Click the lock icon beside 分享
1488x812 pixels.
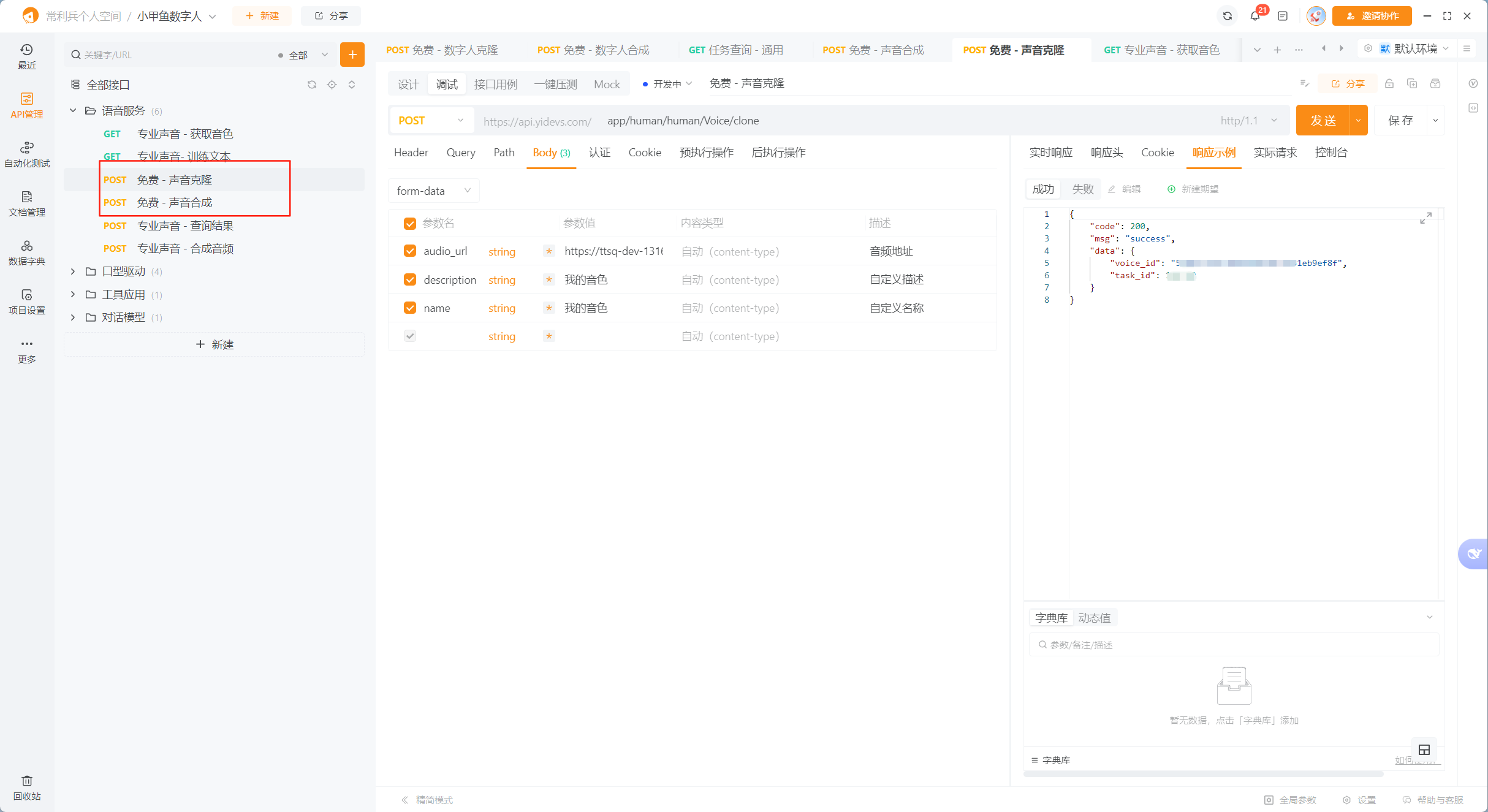point(1389,83)
